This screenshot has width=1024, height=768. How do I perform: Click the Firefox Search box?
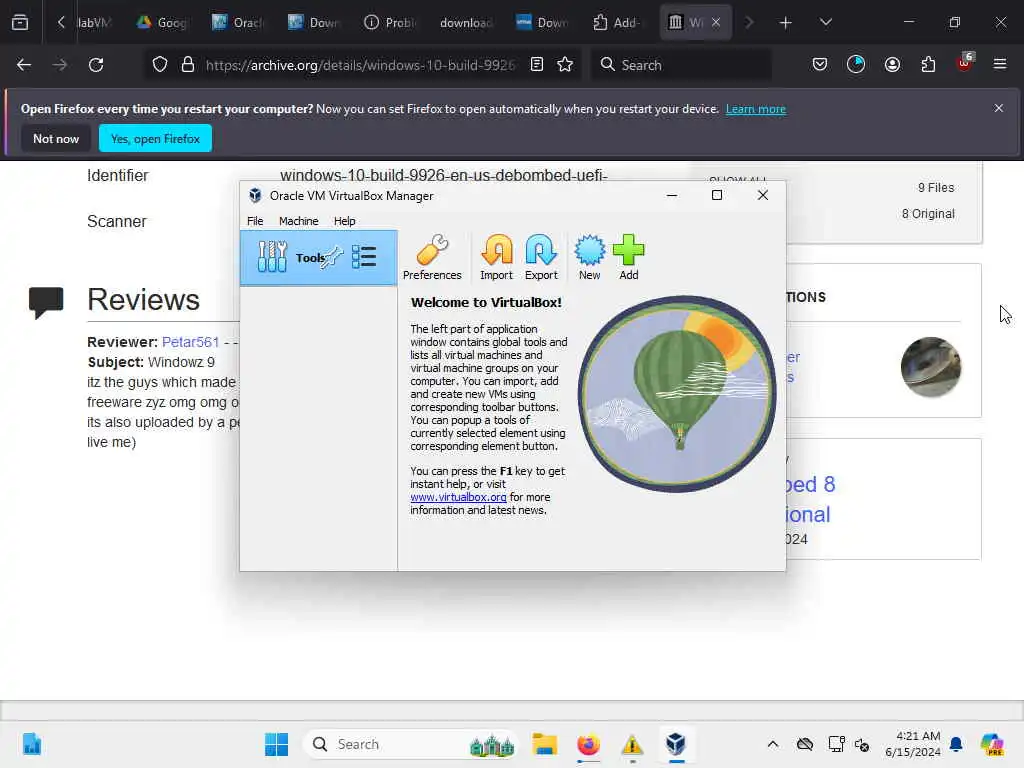681,65
